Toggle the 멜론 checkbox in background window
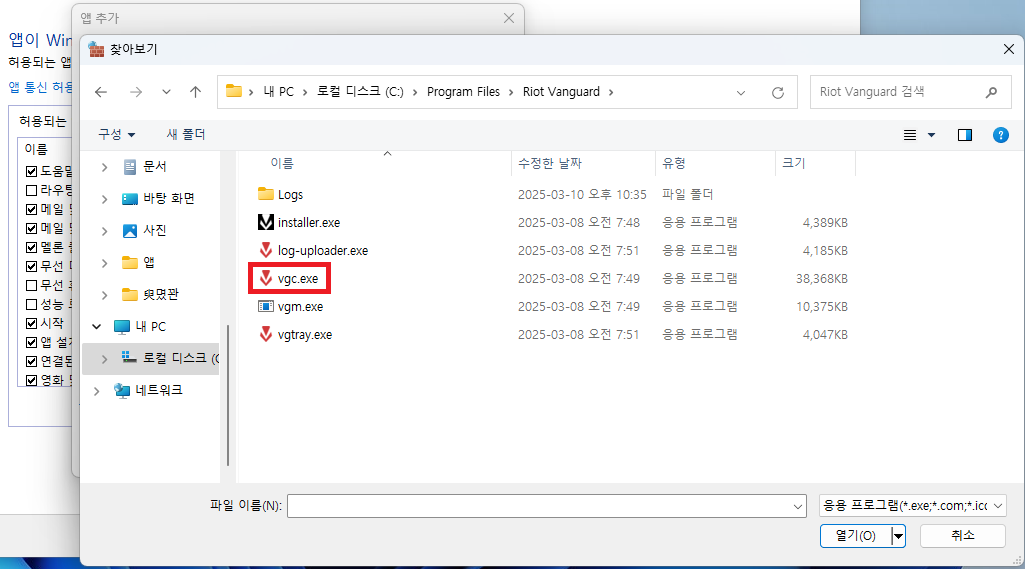The width and height of the screenshot is (1025, 569). click(31, 247)
